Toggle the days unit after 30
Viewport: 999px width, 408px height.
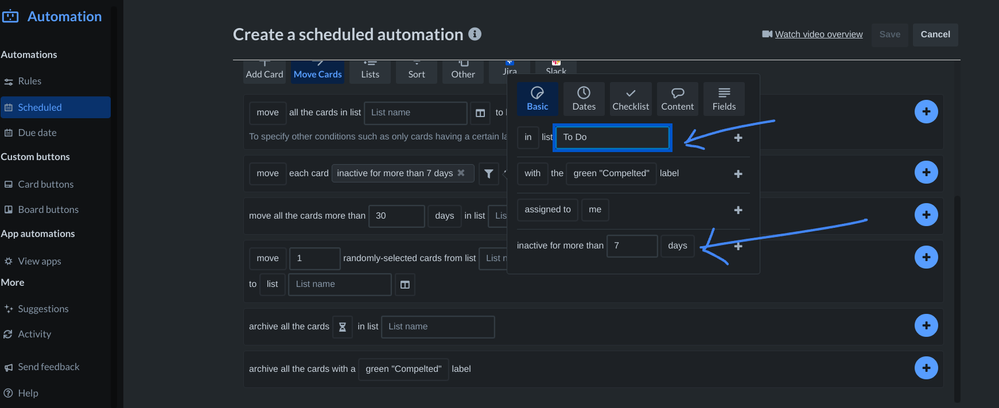(x=444, y=216)
